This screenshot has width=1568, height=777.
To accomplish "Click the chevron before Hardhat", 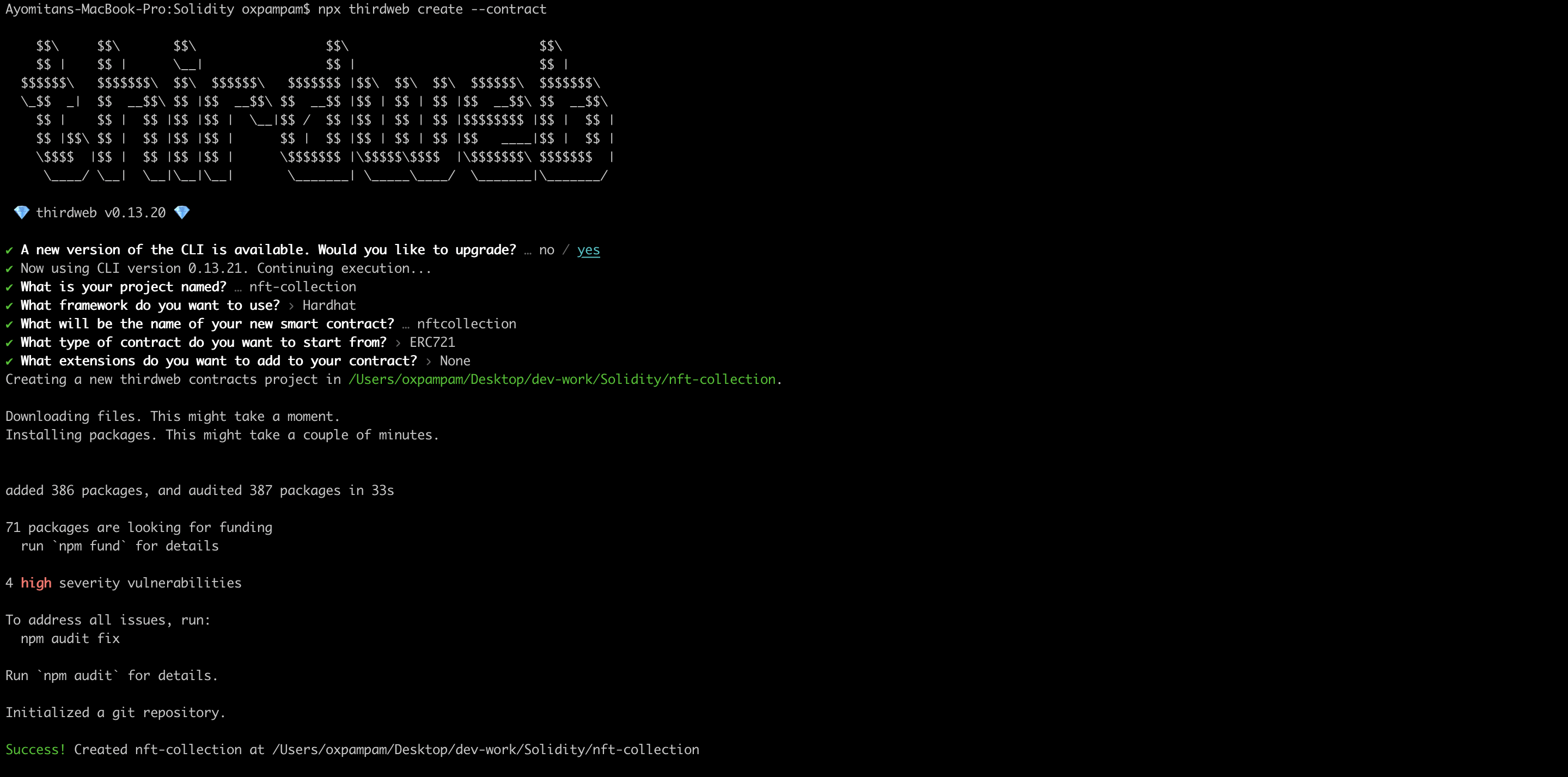I will click(x=291, y=306).
